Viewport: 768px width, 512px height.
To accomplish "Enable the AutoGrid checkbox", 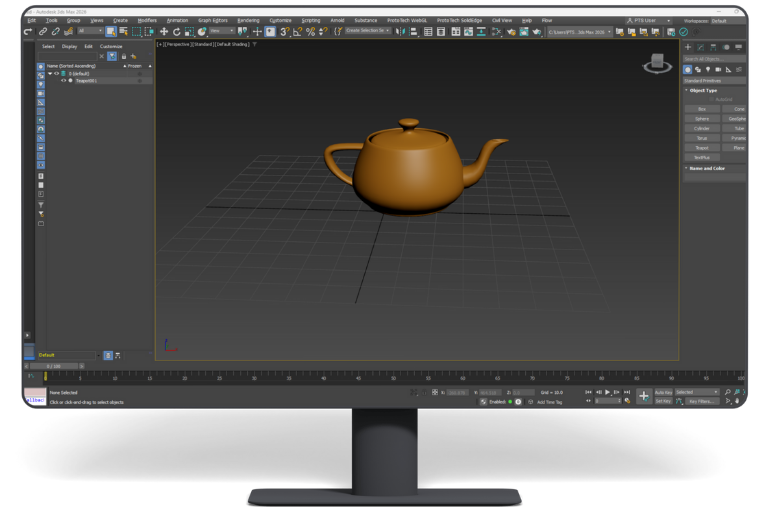I will click(712, 99).
